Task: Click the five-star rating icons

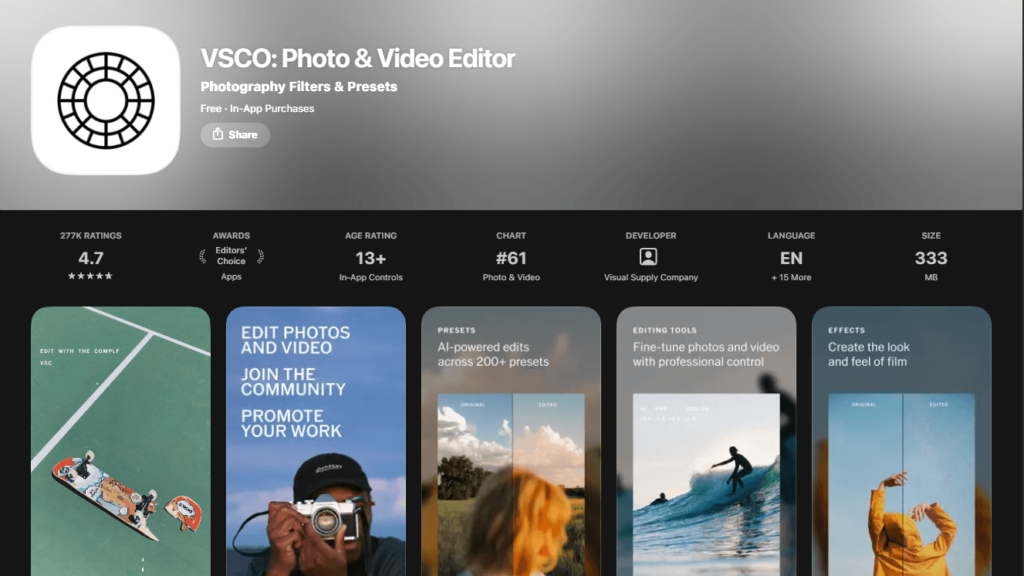Action: click(90, 276)
